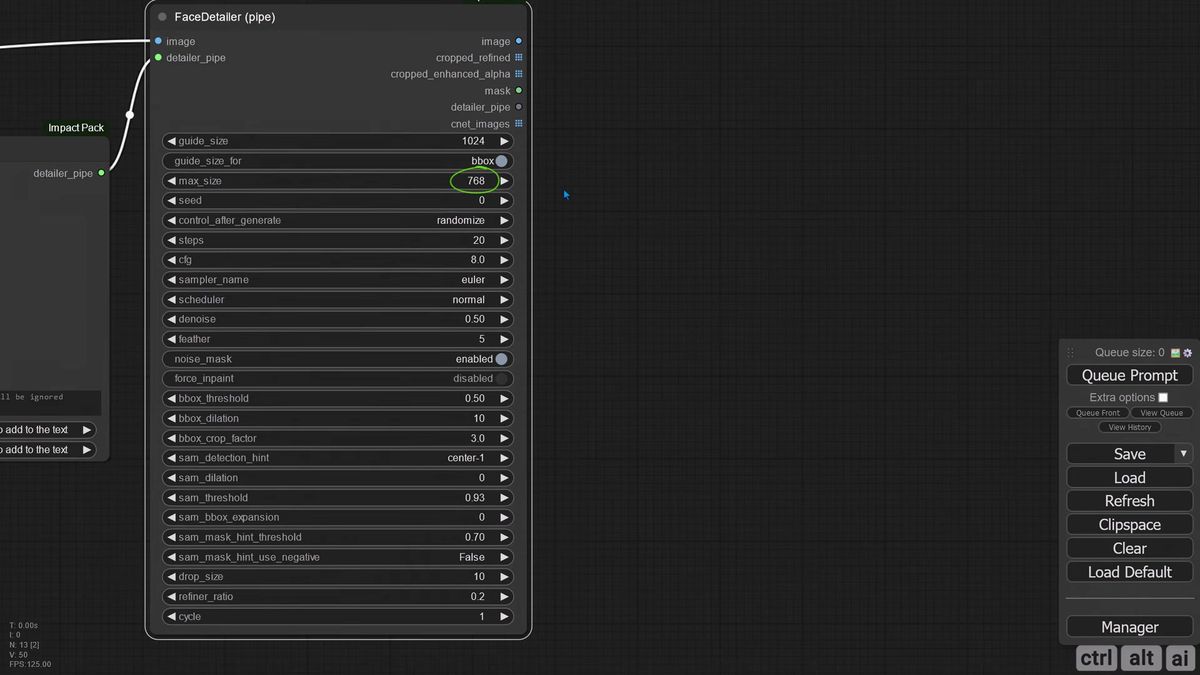Click Load Default button
Image resolution: width=1200 pixels, height=675 pixels.
(1129, 572)
